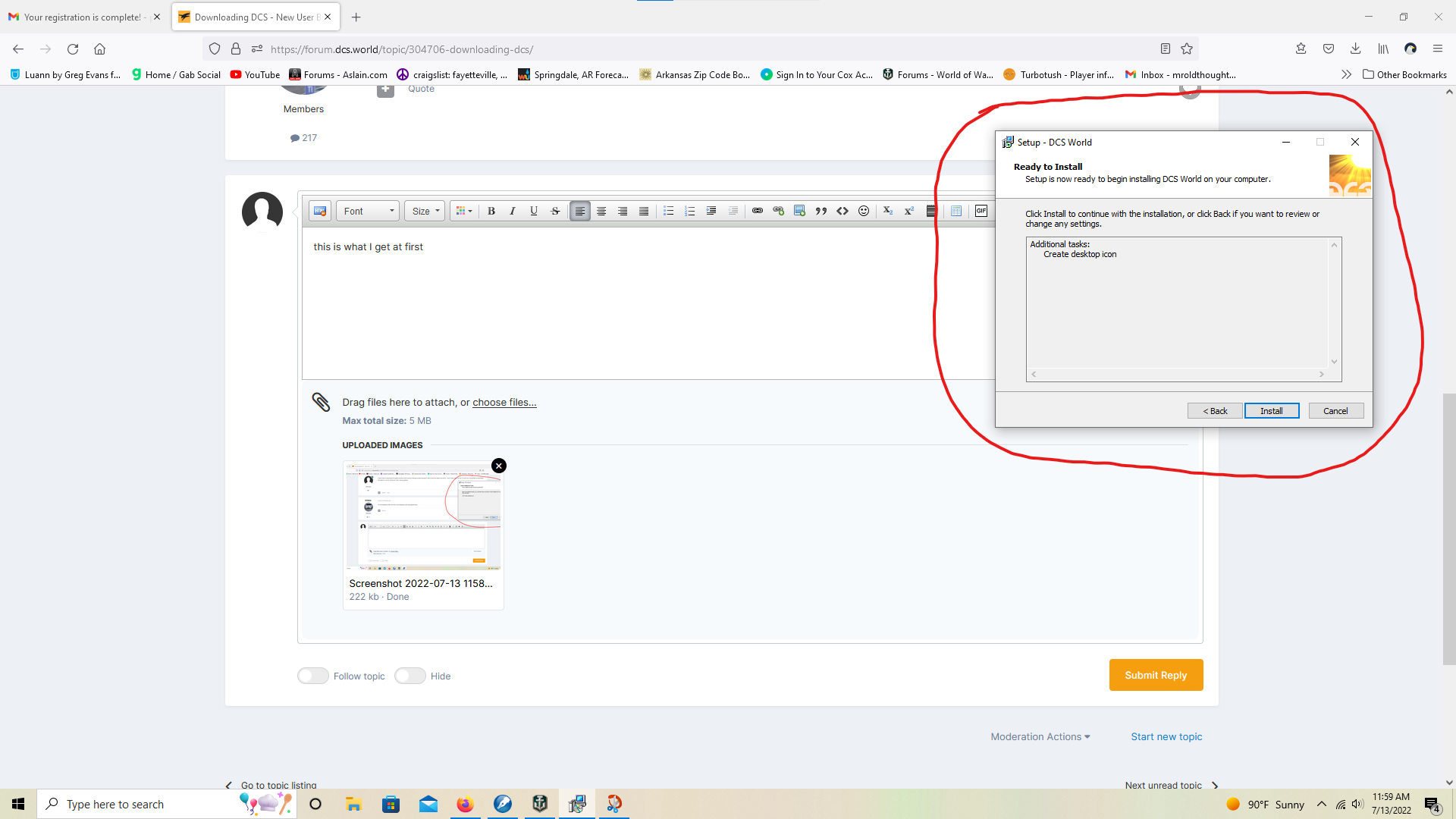This screenshot has height=819, width=1456.
Task: Open World of Warships taskbar icon
Action: click(x=540, y=804)
